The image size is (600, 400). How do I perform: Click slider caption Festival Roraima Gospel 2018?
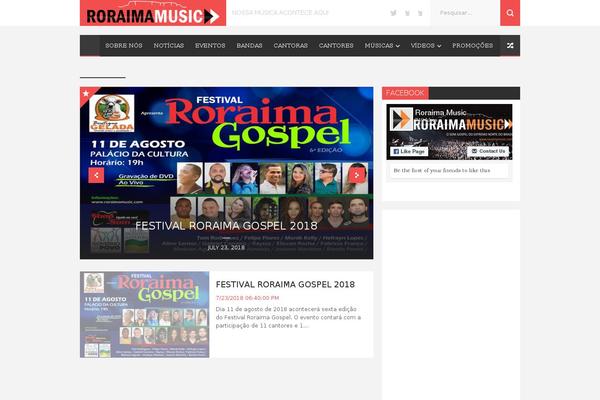tap(226, 226)
